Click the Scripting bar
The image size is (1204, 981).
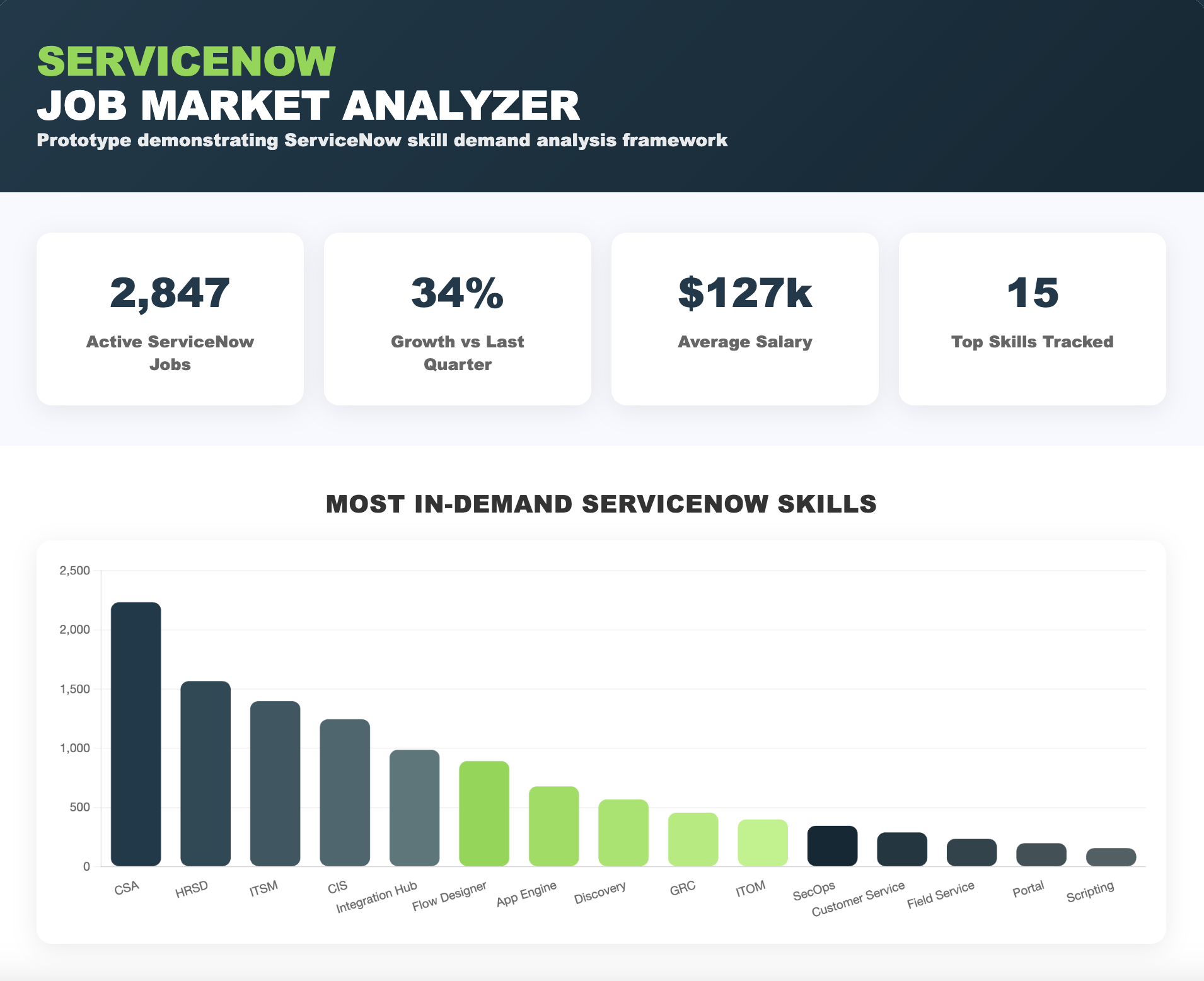coord(1111,857)
